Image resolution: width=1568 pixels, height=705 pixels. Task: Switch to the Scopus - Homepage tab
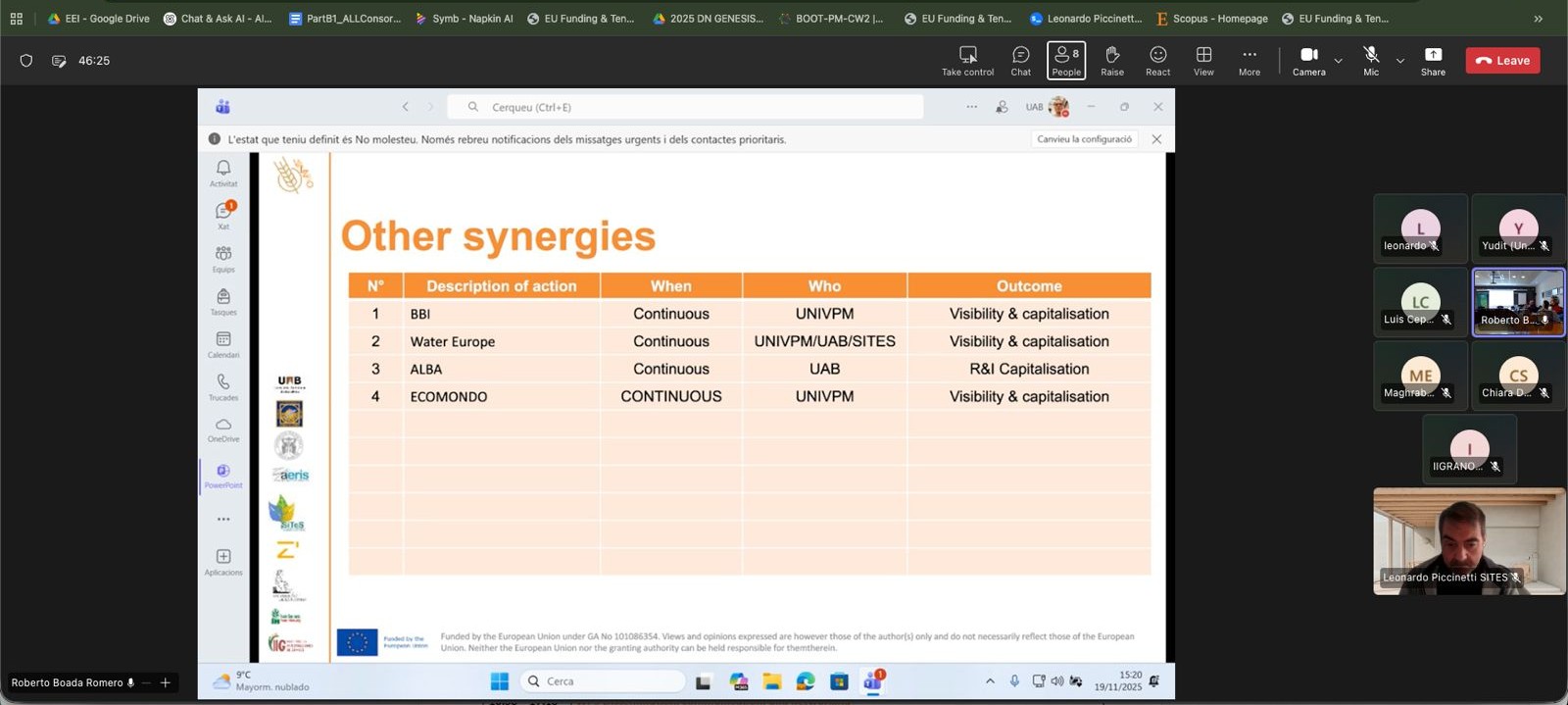[1211, 19]
